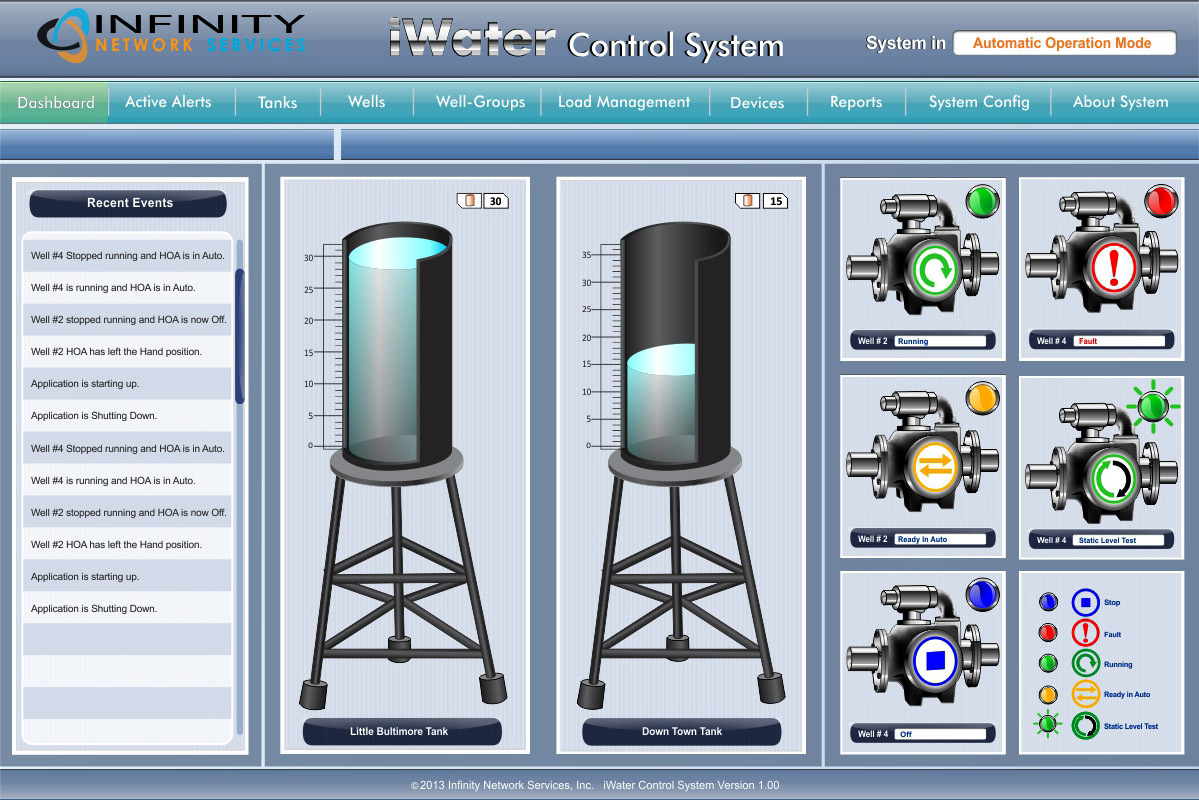This screenshot has height=800, width=1199.
Task: Click the Running arrow icon in the legend
Action: point(1085,663)
